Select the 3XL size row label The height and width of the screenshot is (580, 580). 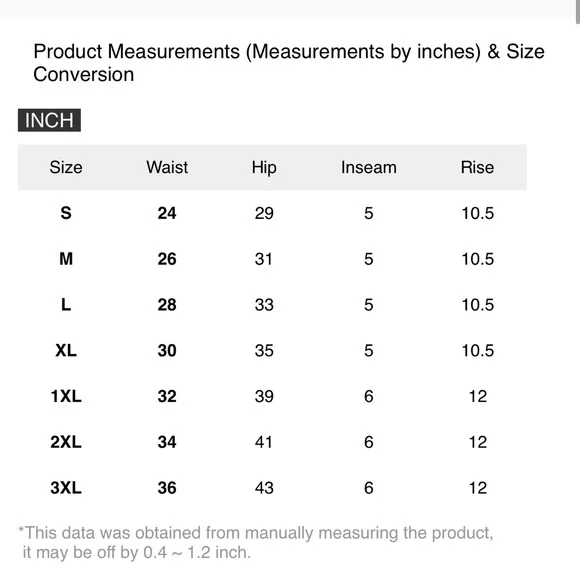pos(66,488)
